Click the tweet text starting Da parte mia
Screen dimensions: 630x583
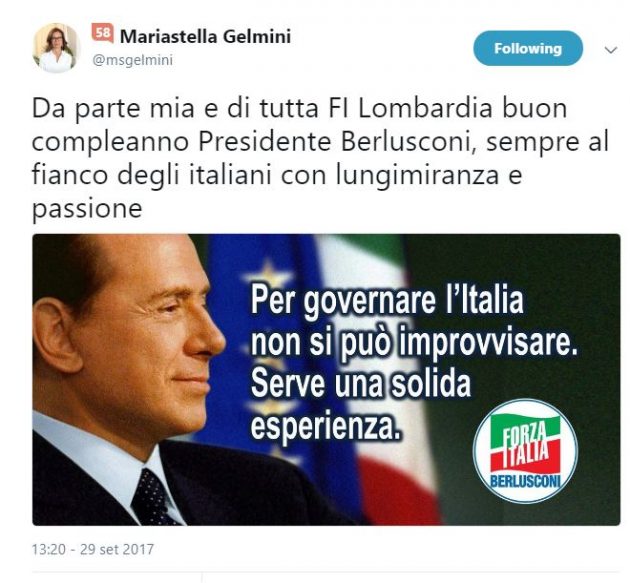coord(320,158)
